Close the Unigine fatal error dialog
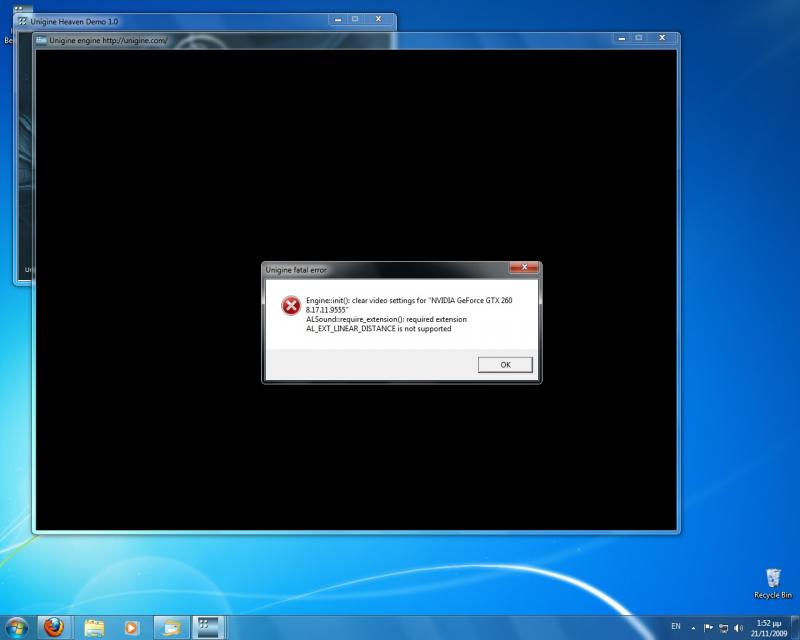This screenshot has width=800, height=640. pos(524,267)
